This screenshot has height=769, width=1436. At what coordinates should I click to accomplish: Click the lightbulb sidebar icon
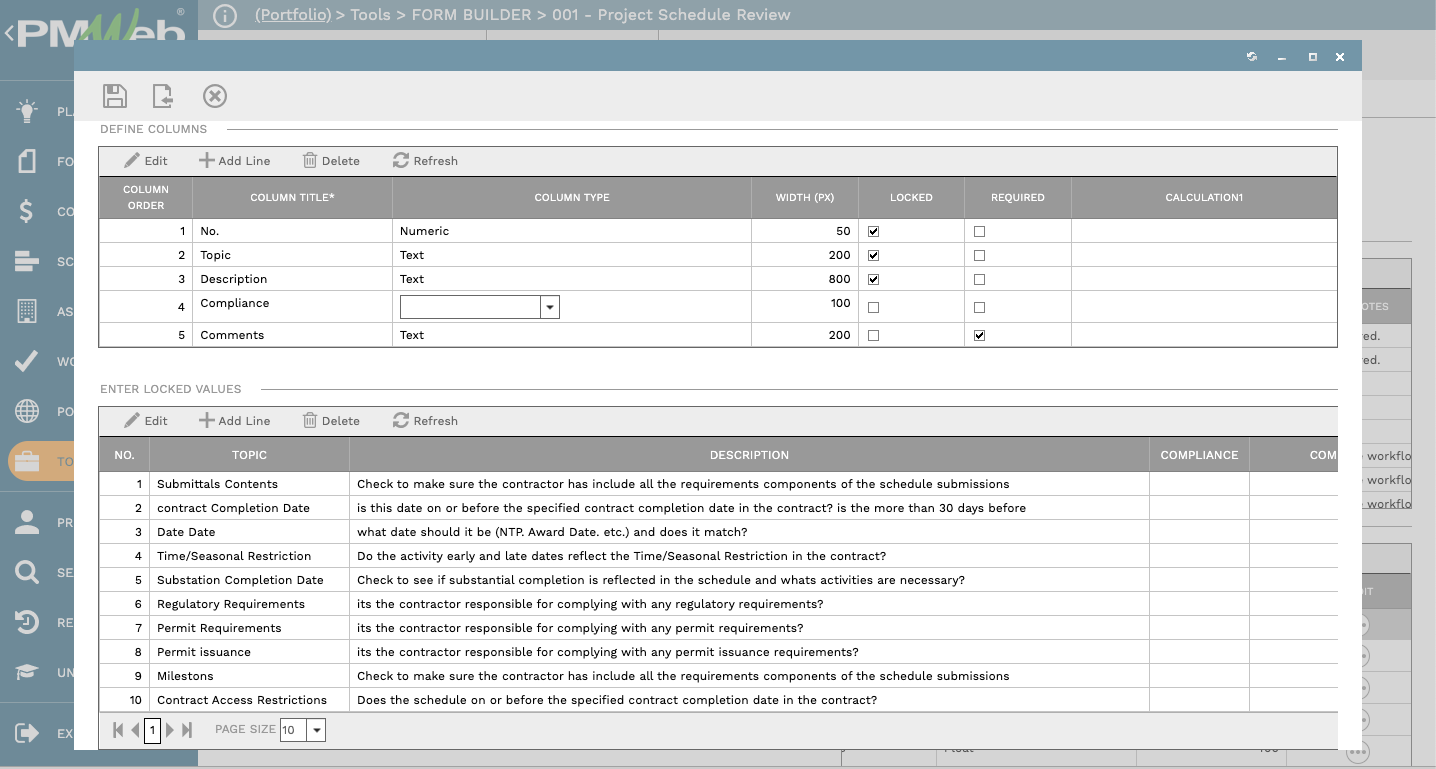pyautogui.click(x=27, y=111)
